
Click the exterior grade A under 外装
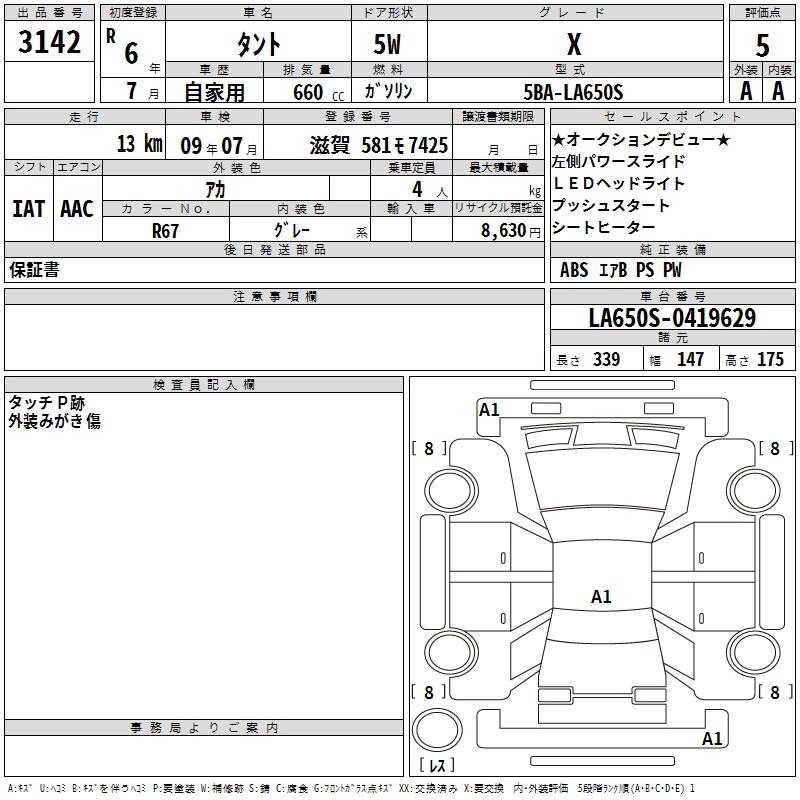coord(745,90)
